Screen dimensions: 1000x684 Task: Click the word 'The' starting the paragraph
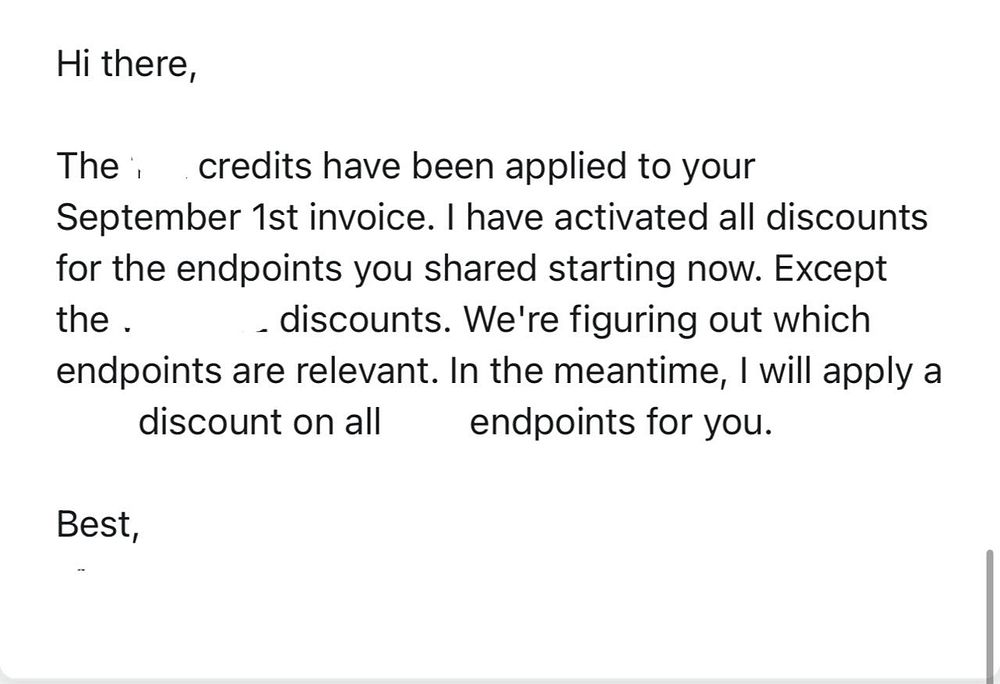87,166
